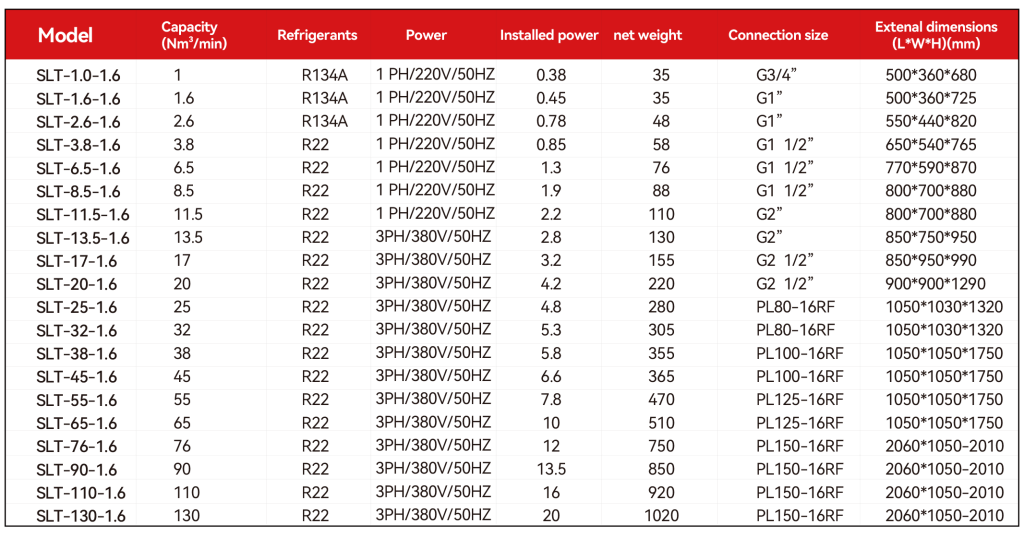This screenshot has height=537, width=1024.
Task: Click the SLT-1.0-1.6 model cell
Action: [x=78, y=74]
